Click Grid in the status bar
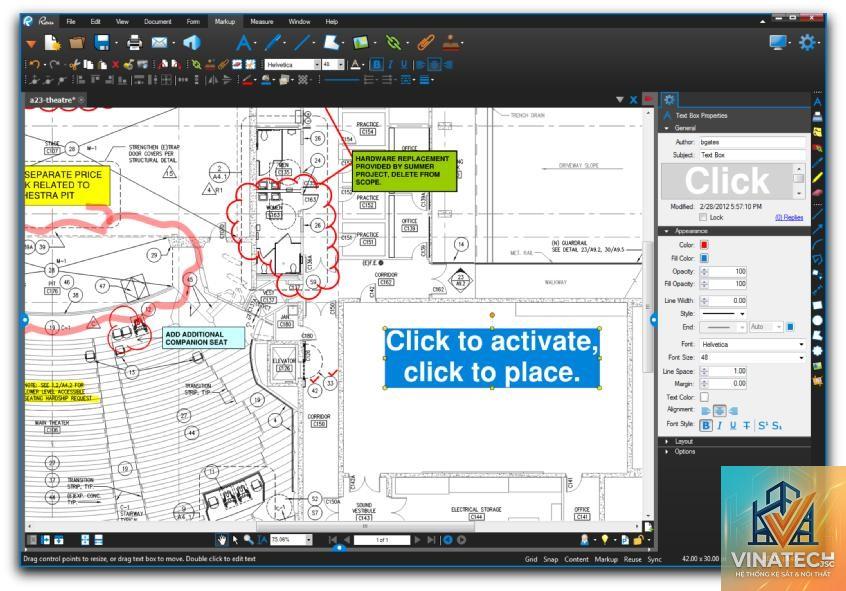This screenshot has height=591, width=846. [x=531, y=559]
